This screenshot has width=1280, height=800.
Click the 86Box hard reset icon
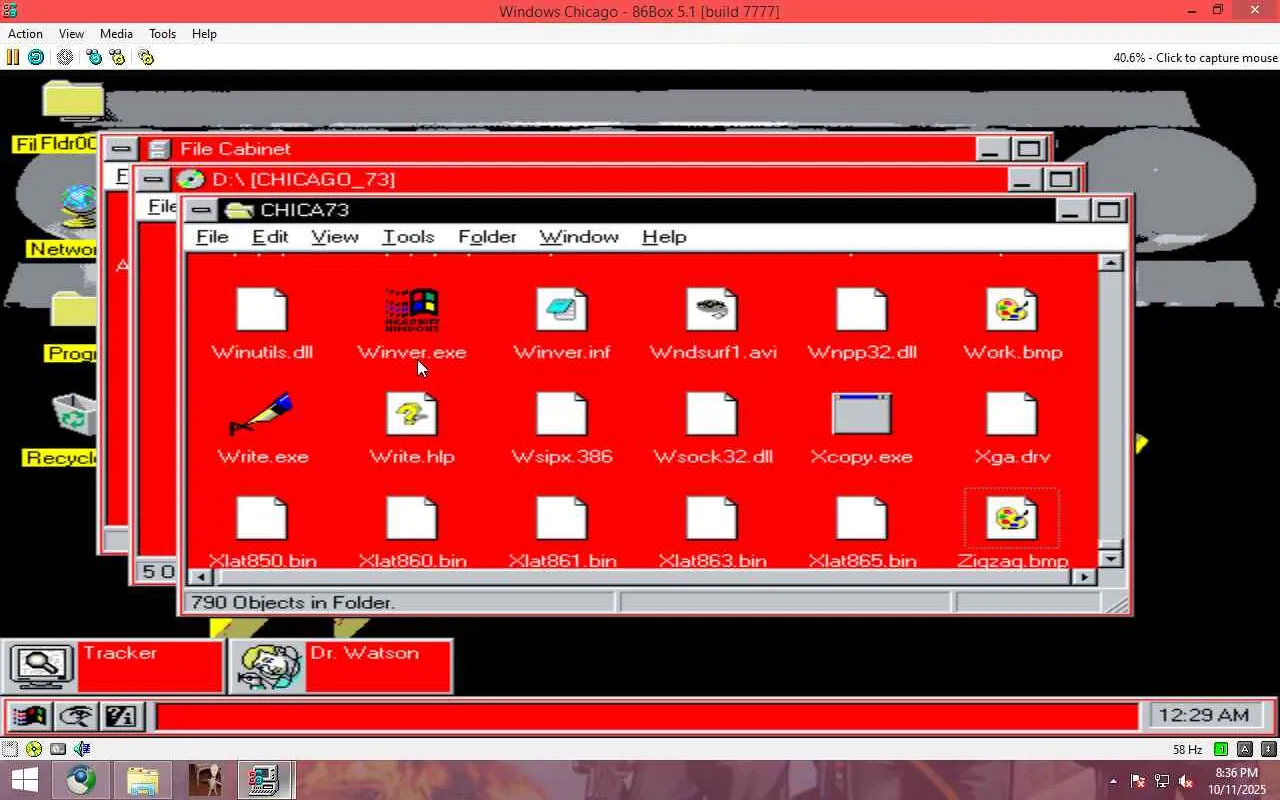pos(36,57)
